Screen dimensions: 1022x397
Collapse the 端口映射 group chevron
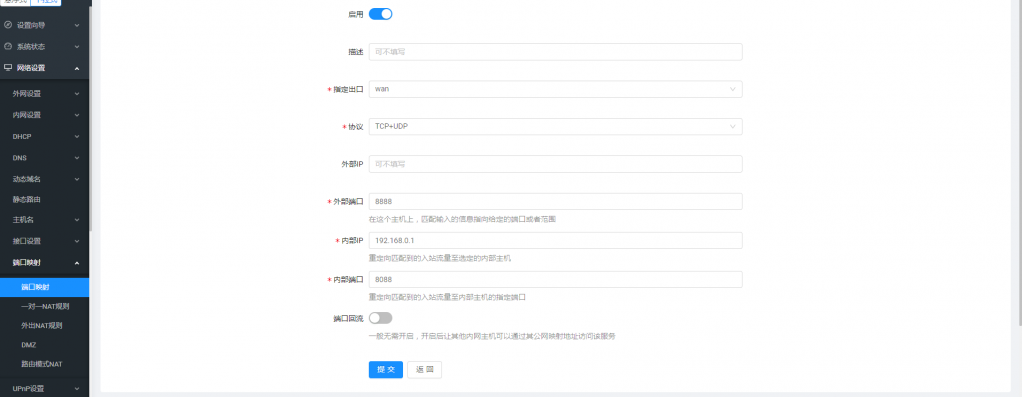tap(77, 263)
